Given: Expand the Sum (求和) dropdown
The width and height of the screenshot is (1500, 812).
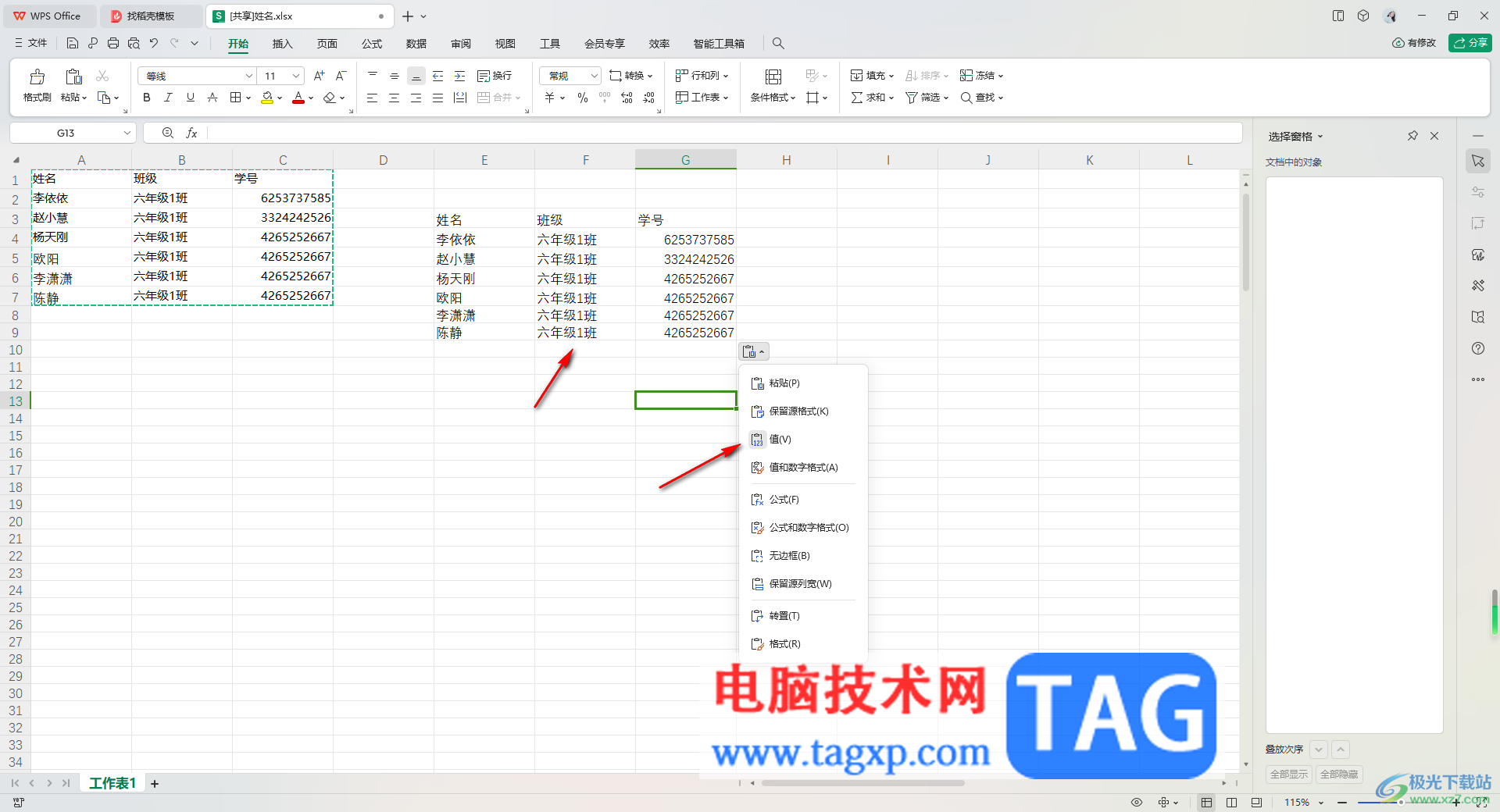Looking at the screenshot, I should point(872,98).
